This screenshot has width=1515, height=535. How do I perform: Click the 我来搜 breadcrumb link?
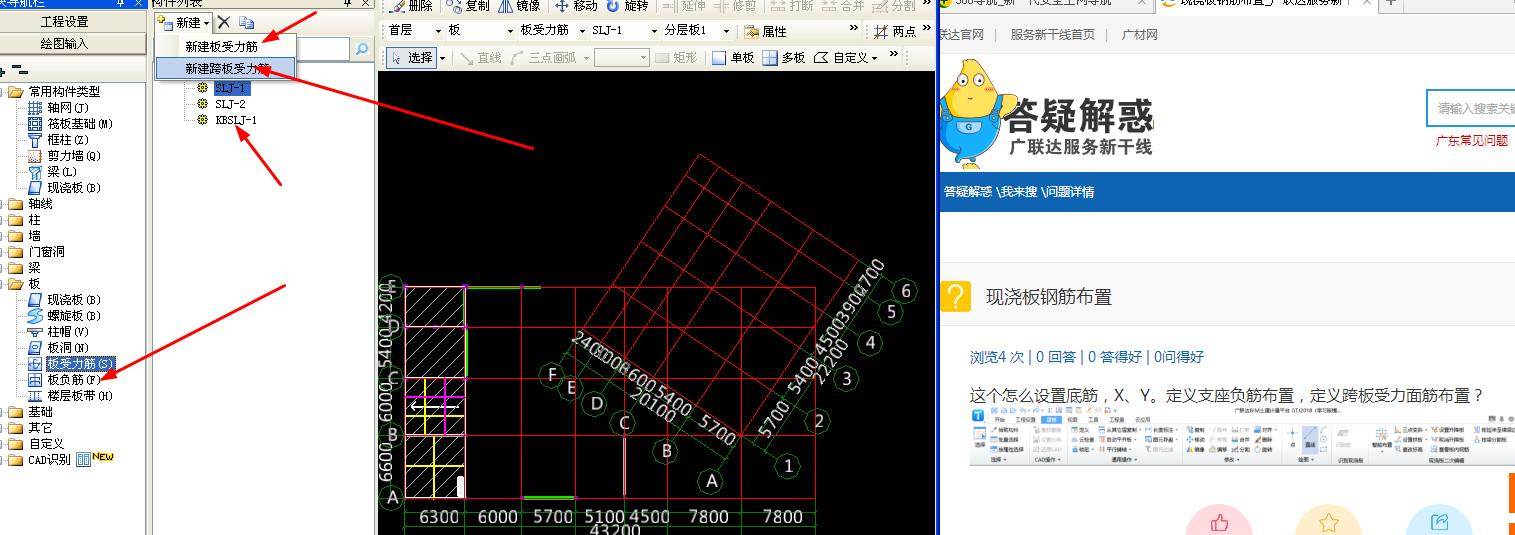click(x=1019, y=192)
